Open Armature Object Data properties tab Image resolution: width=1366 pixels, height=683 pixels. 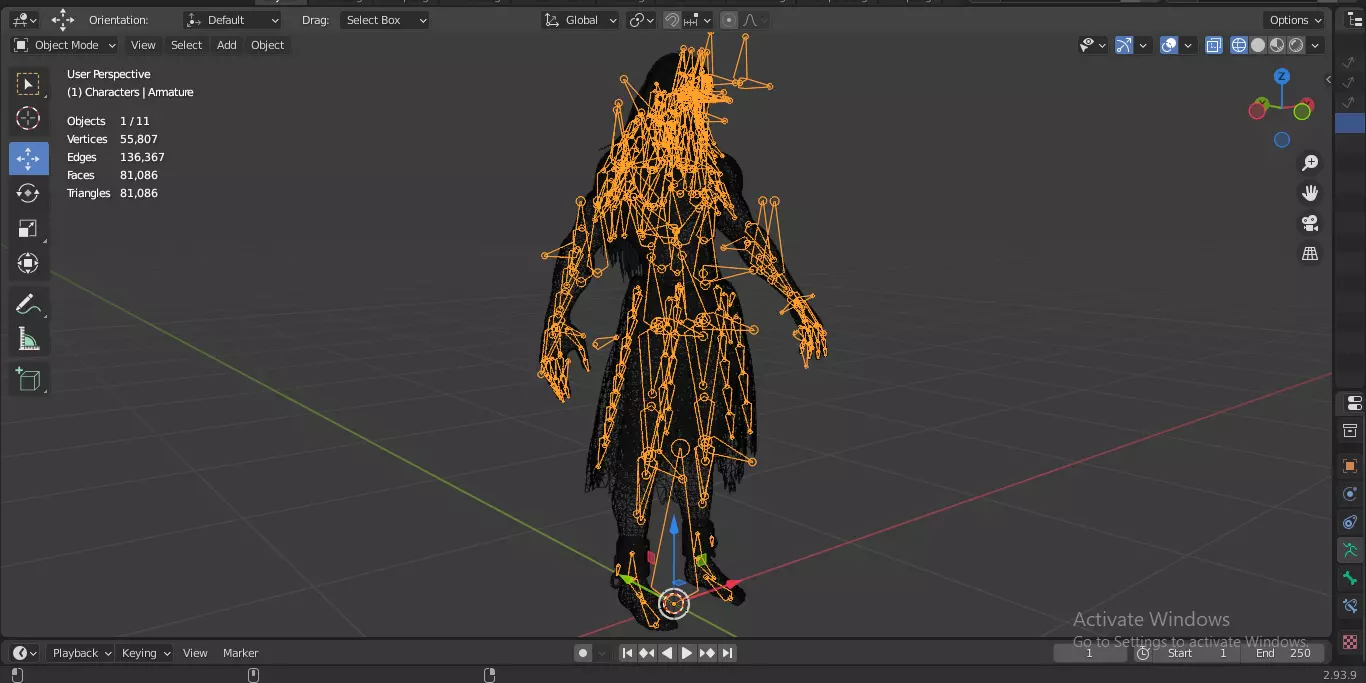click(1351, 550)
